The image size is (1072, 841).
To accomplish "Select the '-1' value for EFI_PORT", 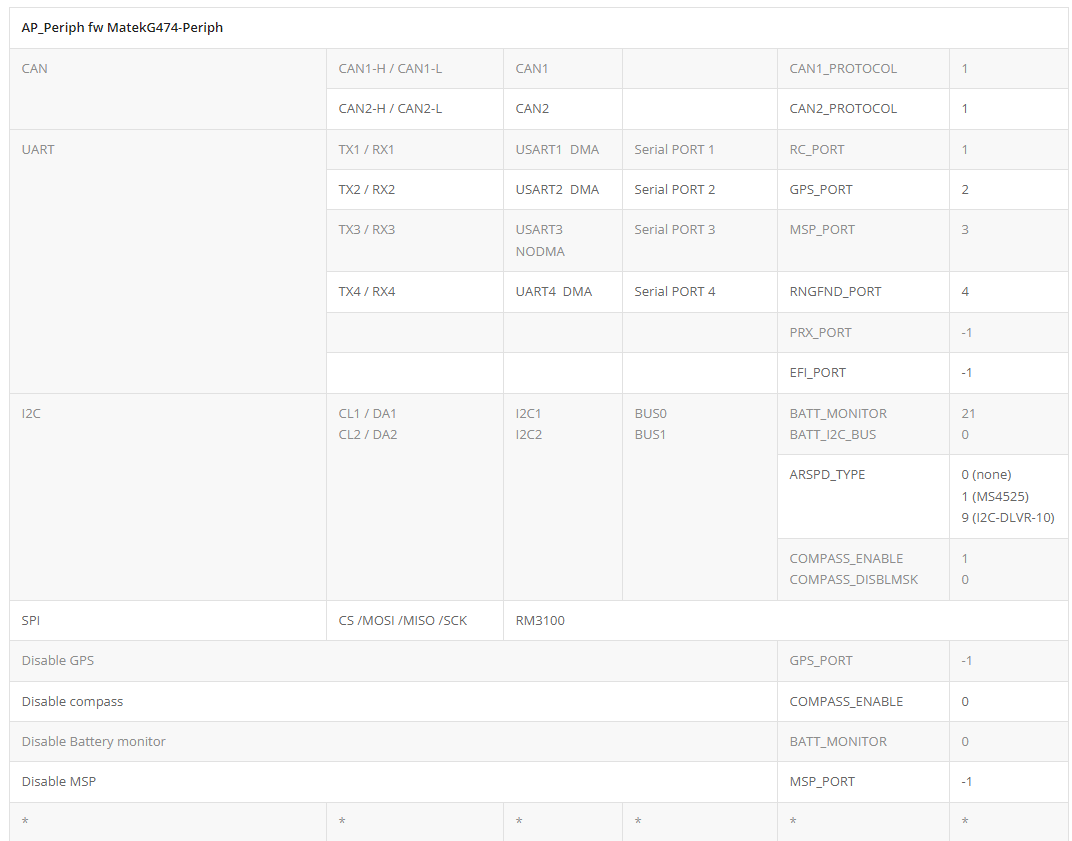I will (966, 373).
